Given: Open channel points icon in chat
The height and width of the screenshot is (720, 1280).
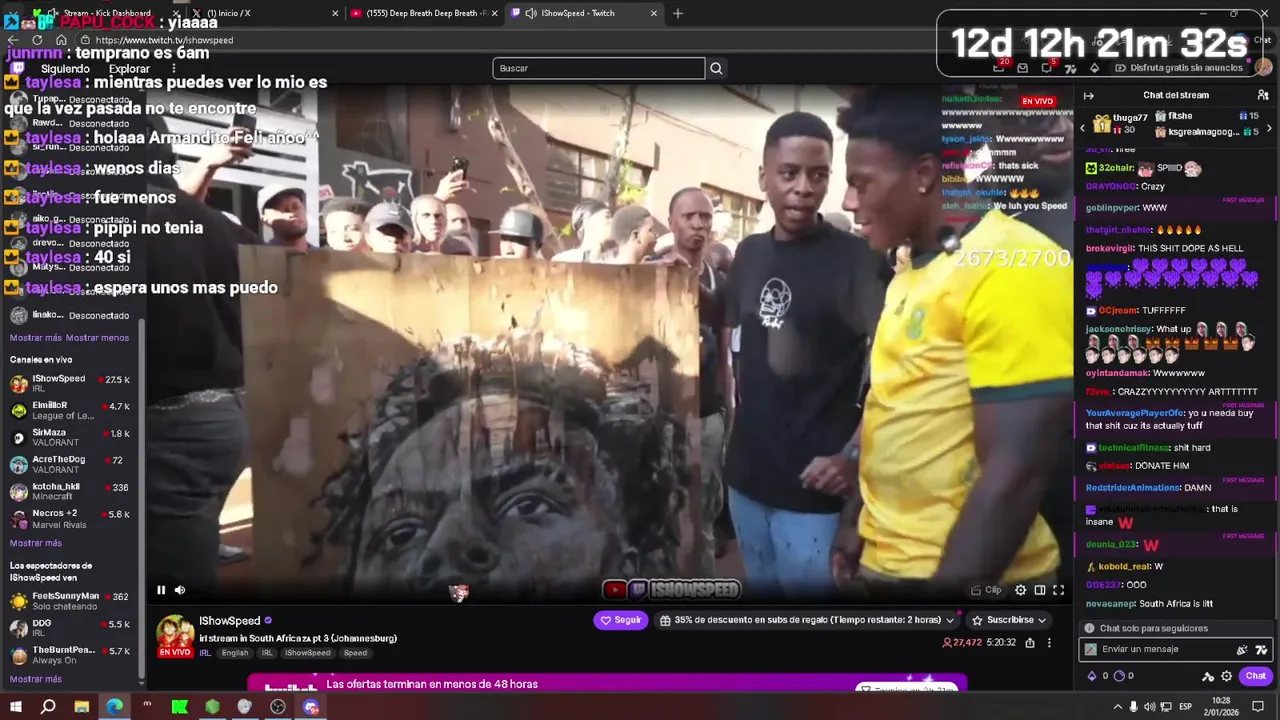Looking at the screenshot, I should (x=1118, y=676).
